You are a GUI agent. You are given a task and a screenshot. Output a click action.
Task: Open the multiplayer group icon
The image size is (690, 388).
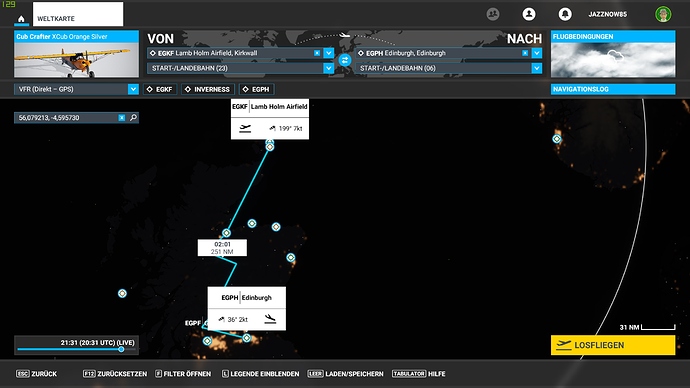493,14
